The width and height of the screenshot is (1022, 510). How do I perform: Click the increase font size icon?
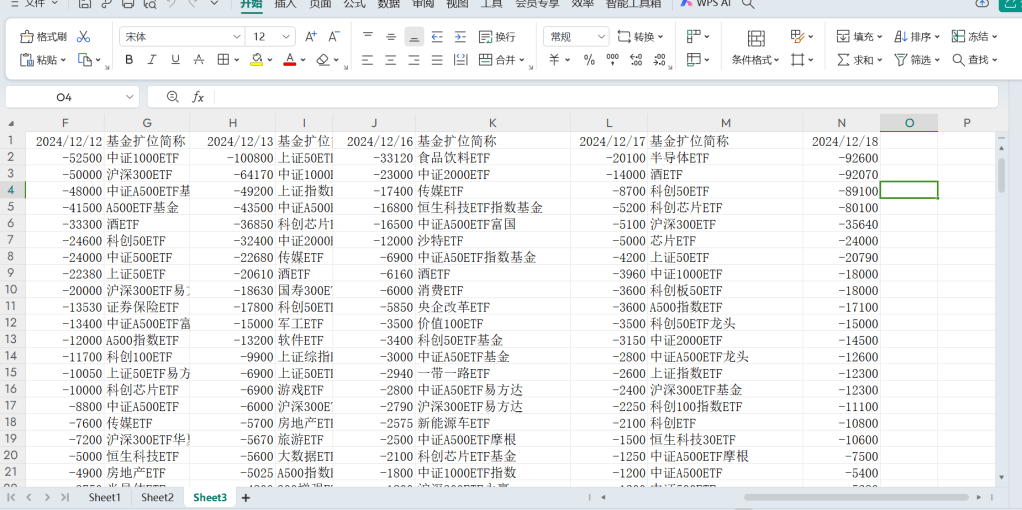310,37
